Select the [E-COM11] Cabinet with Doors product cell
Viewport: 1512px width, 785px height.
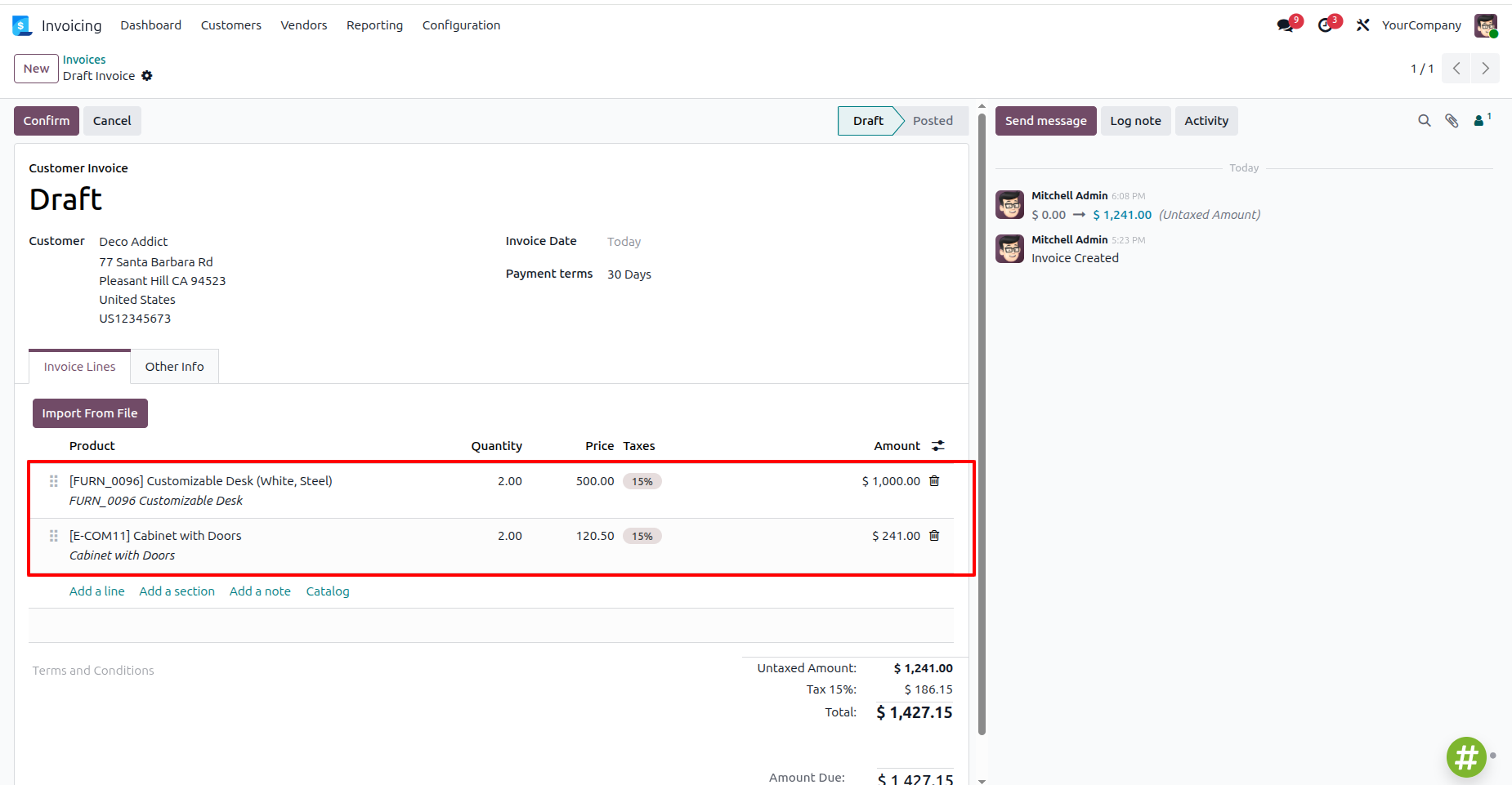pyautogui.click(x=155, y=545)
